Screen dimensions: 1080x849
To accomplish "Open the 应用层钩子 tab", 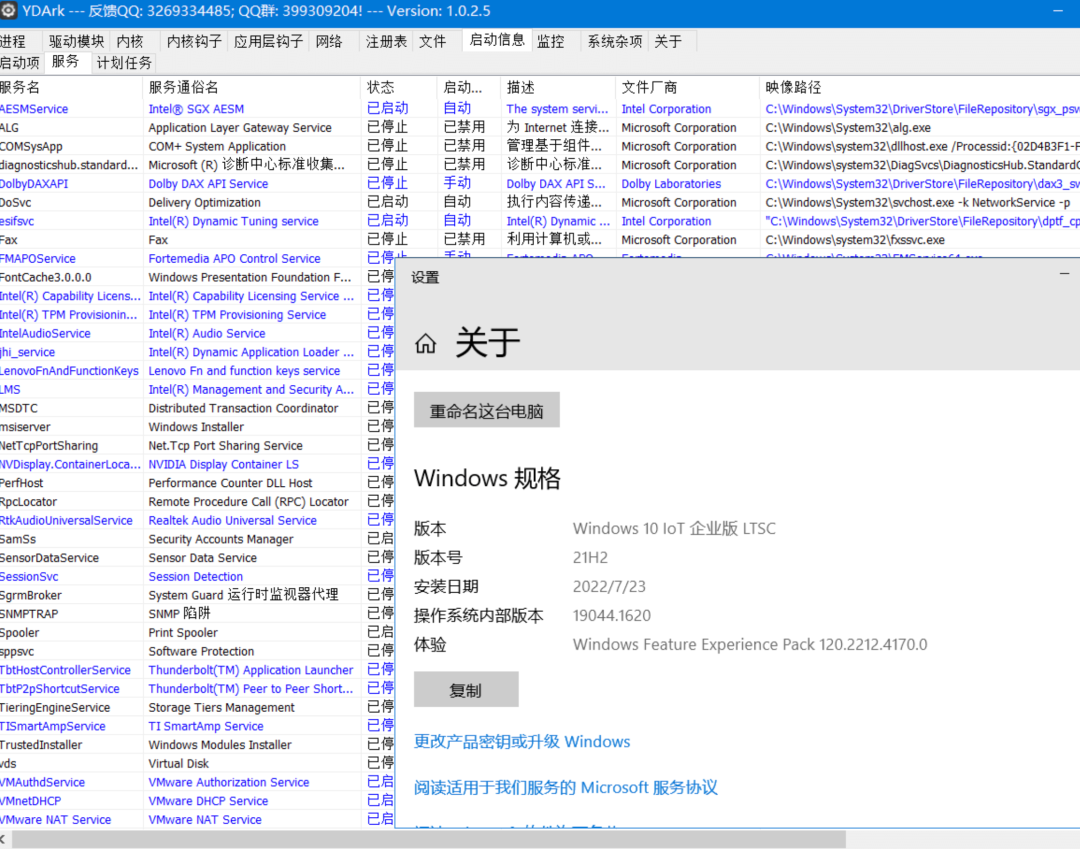I will (x=269, y=41).
